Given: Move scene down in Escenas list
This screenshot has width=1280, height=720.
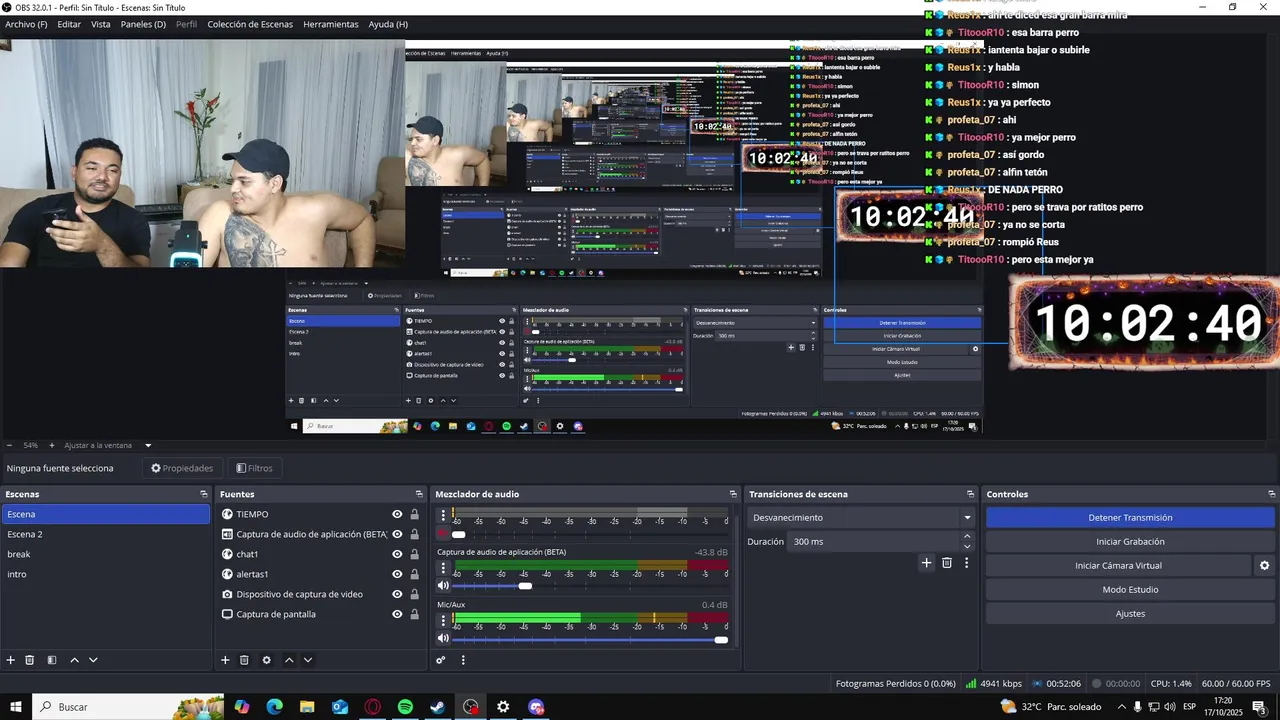Looking at the screenshot, I should 93,660.
